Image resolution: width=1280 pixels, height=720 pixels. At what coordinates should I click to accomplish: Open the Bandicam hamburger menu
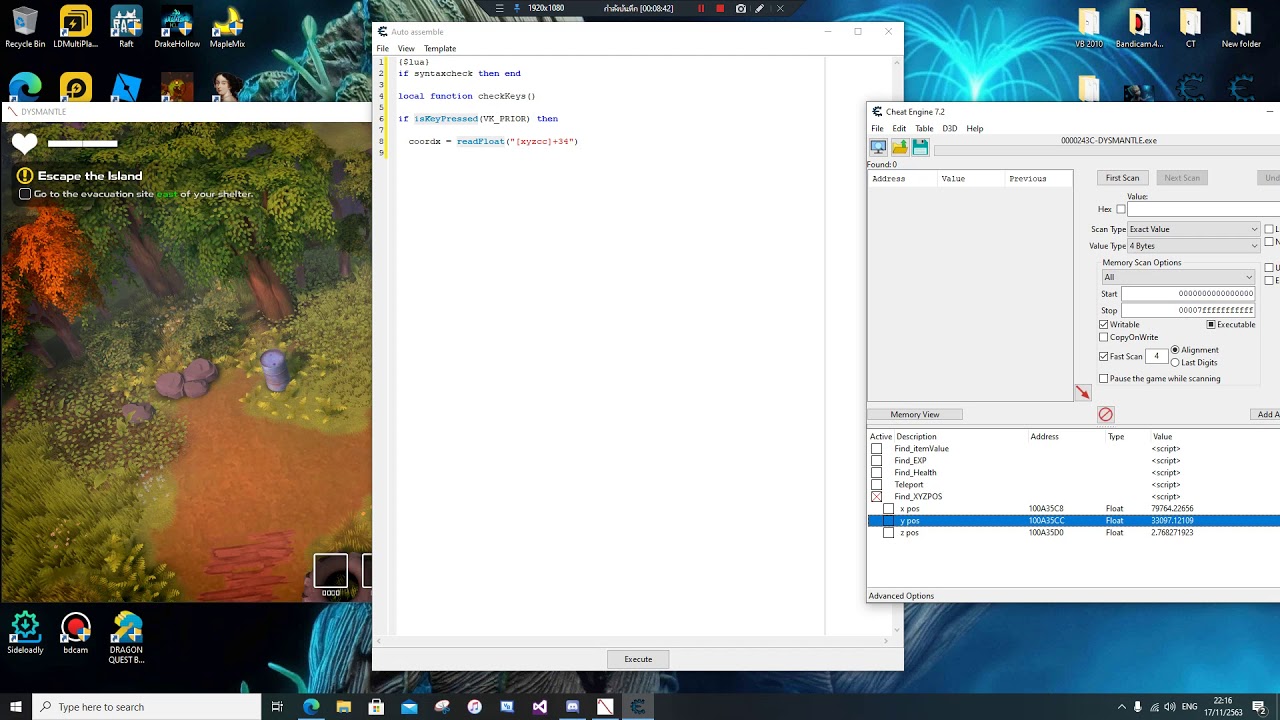pyautogui.click(x=500, y=8)
